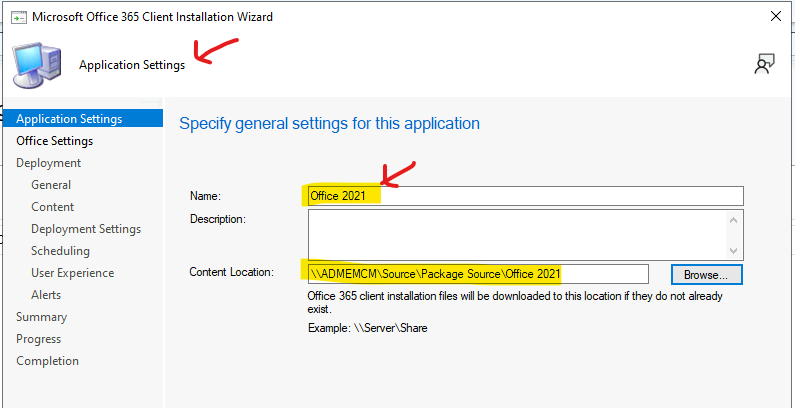Open Deployment Settings step

click(86, 229)
